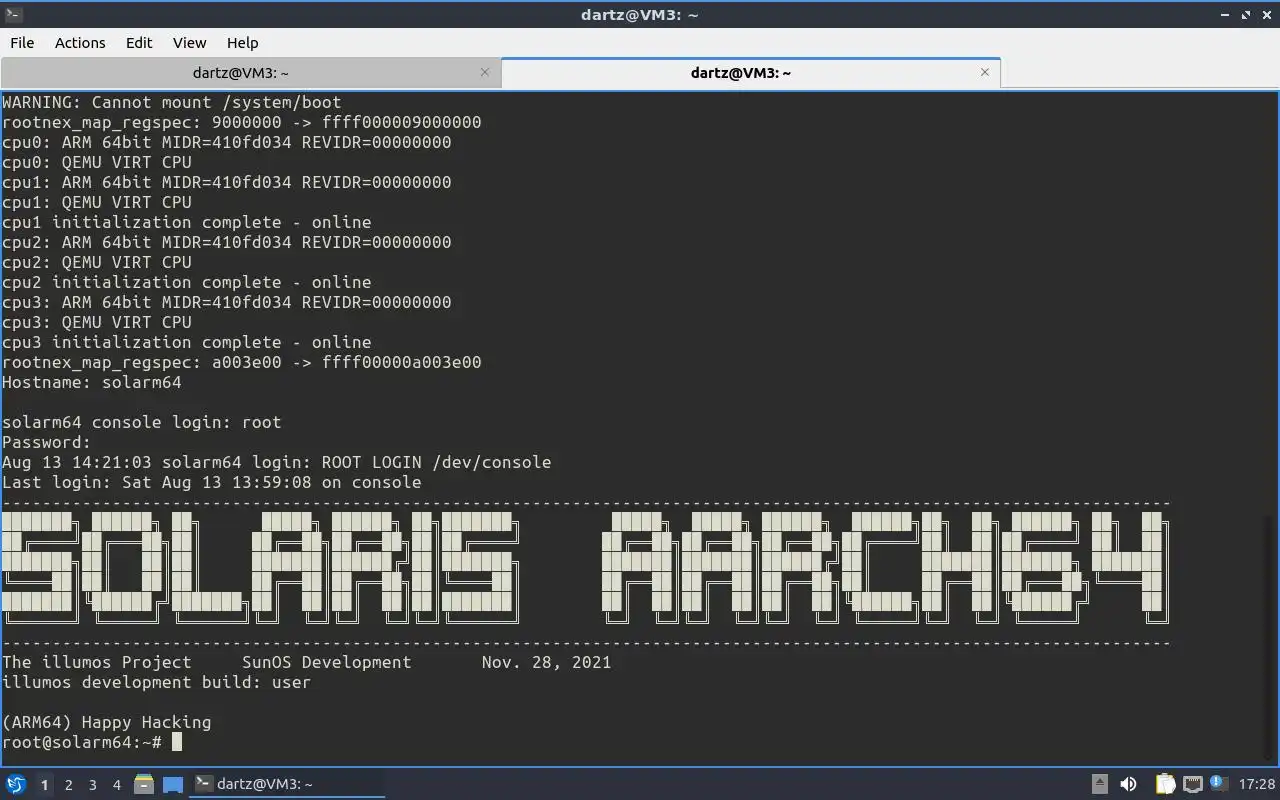Click 'The illumos Project' text
The height and width of the screenshot is (800, 1280).
[x=97, y=662]
